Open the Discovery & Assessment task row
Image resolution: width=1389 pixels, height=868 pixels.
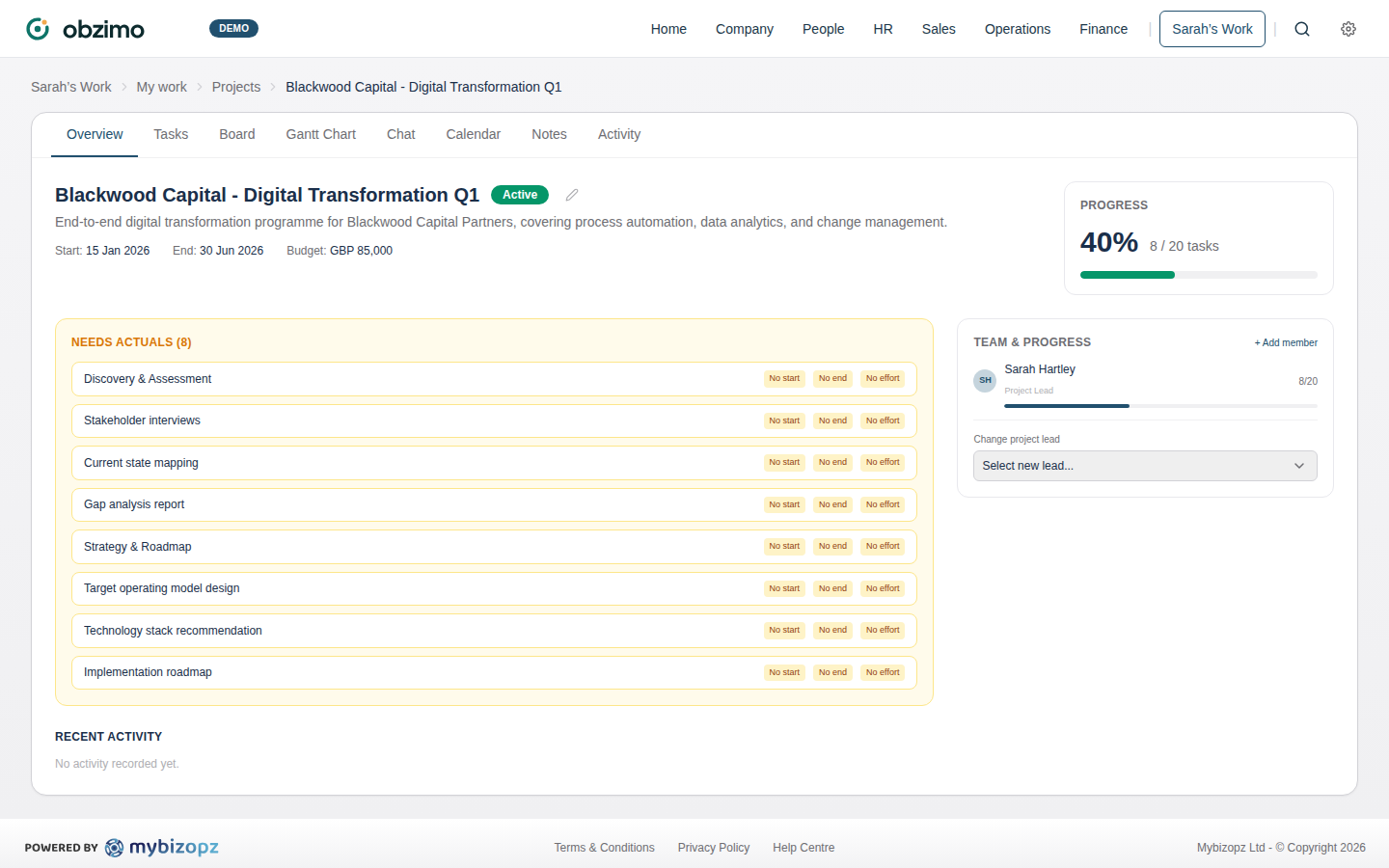coord(494,379)
